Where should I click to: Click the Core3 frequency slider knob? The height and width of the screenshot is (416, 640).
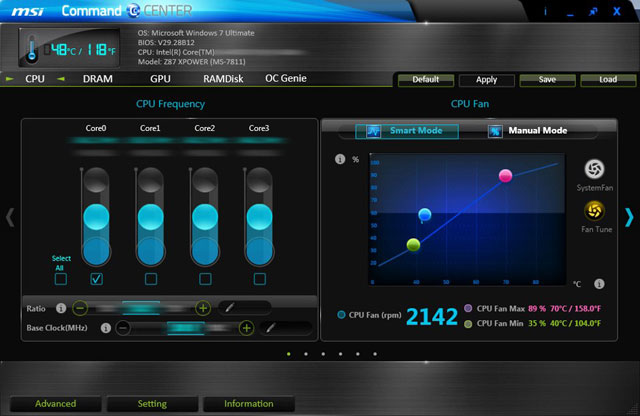click(x=259, y=217)
